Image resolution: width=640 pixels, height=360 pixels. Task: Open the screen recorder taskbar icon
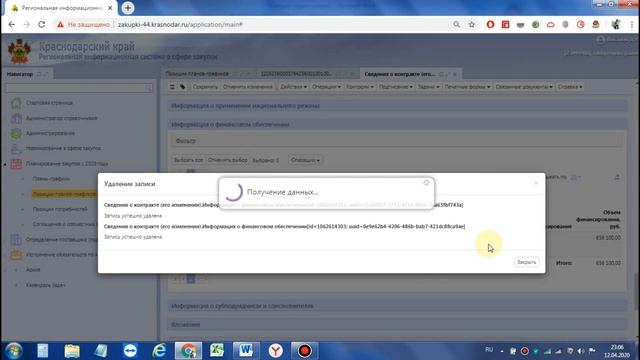click(304, 351)
